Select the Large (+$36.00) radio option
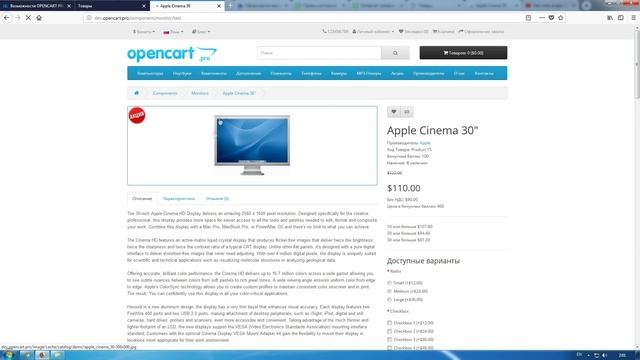Viewport: 640px width, 360px height. 389,300
